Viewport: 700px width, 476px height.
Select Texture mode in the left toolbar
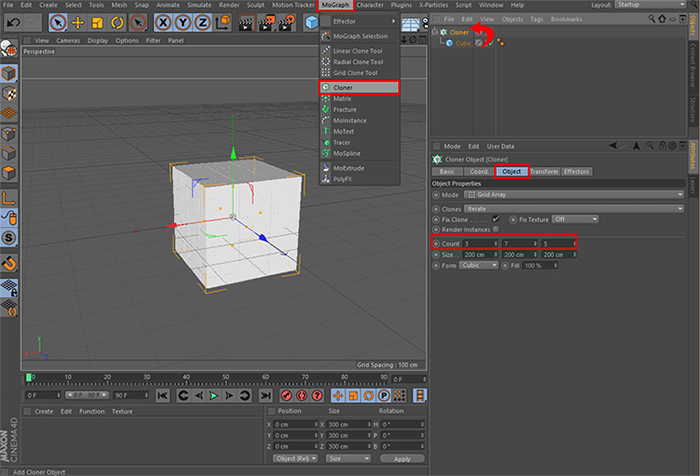tap(9, 94)
